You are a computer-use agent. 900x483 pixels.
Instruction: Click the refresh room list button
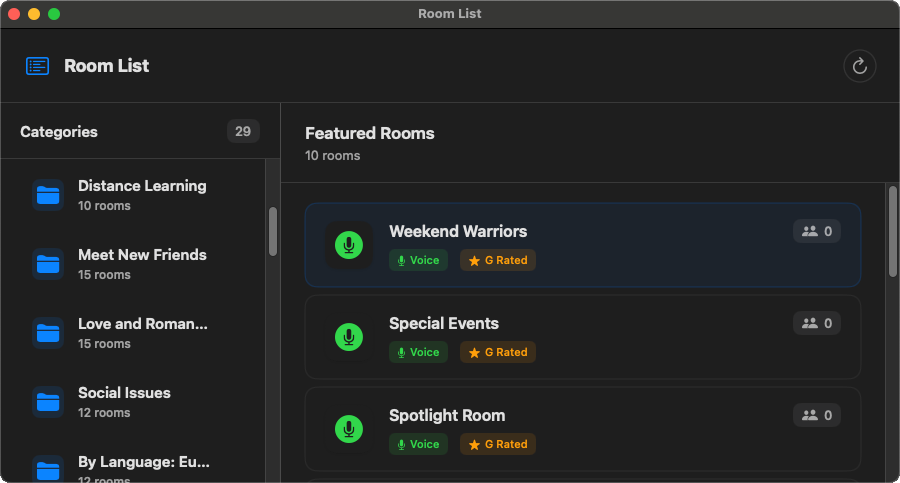[x=859, y=66]
